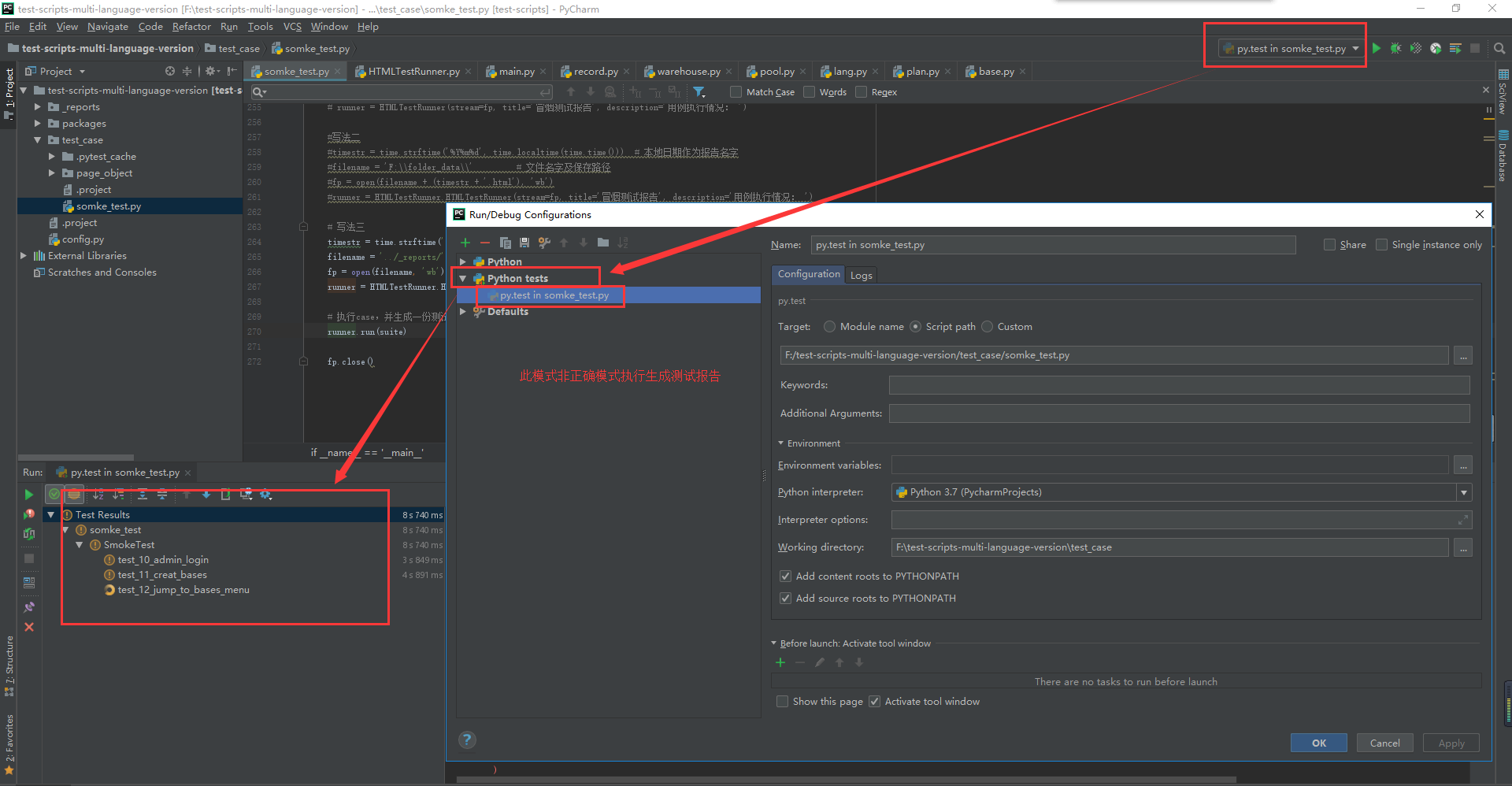
Task: Sort test results alphabetically
Action: (98, 495)
